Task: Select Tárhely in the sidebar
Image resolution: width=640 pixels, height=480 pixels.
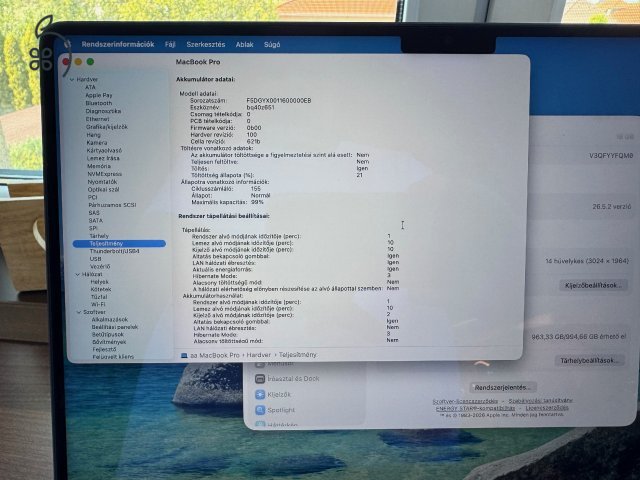Action: click(x=99, y=236)
